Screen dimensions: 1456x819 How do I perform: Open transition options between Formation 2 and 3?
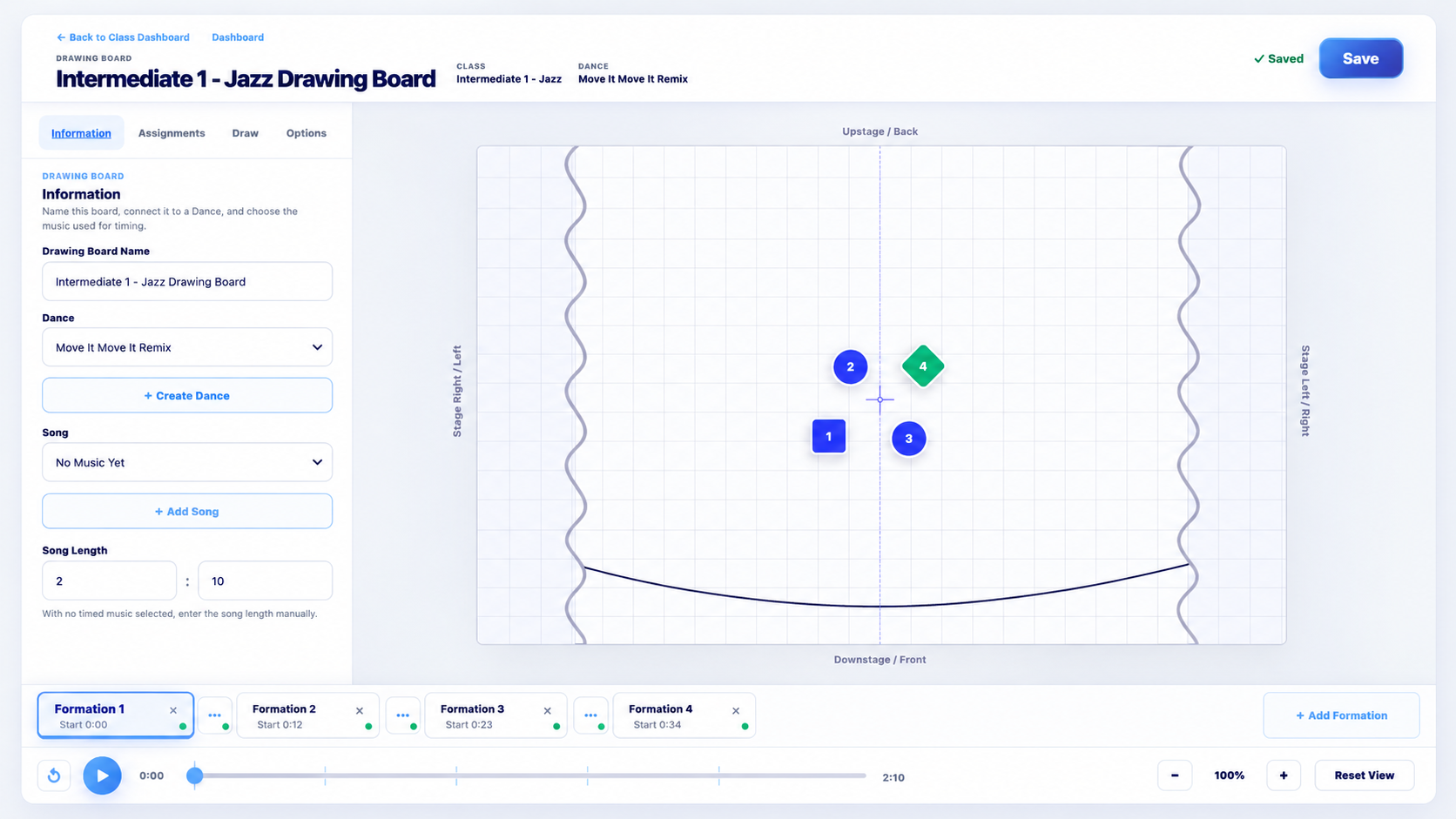pyautogui.click(x=402, y=715)
